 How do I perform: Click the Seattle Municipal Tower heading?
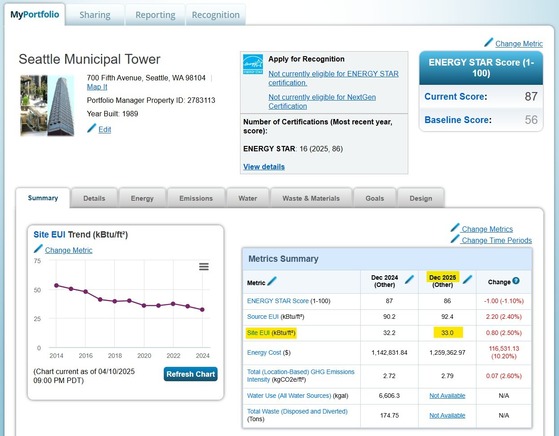[89, 59]
